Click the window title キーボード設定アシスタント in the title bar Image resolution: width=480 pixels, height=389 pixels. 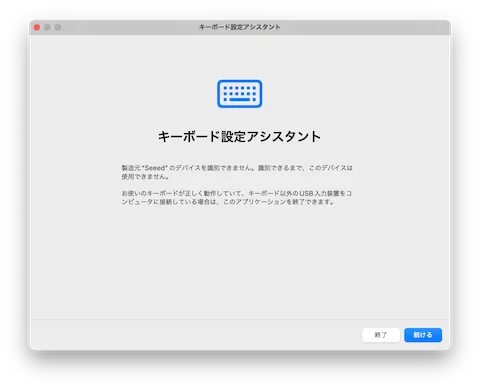pyautogui.click(x=240, y=27)
